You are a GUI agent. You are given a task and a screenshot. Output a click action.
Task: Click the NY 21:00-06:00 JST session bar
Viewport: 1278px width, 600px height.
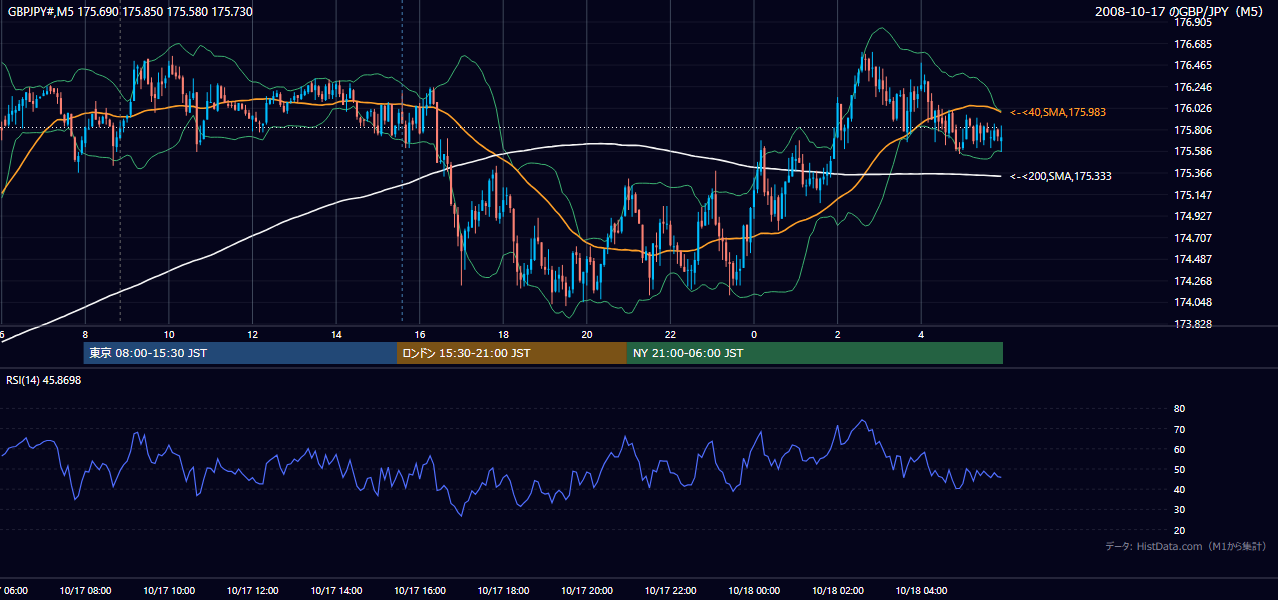point(815,353)
